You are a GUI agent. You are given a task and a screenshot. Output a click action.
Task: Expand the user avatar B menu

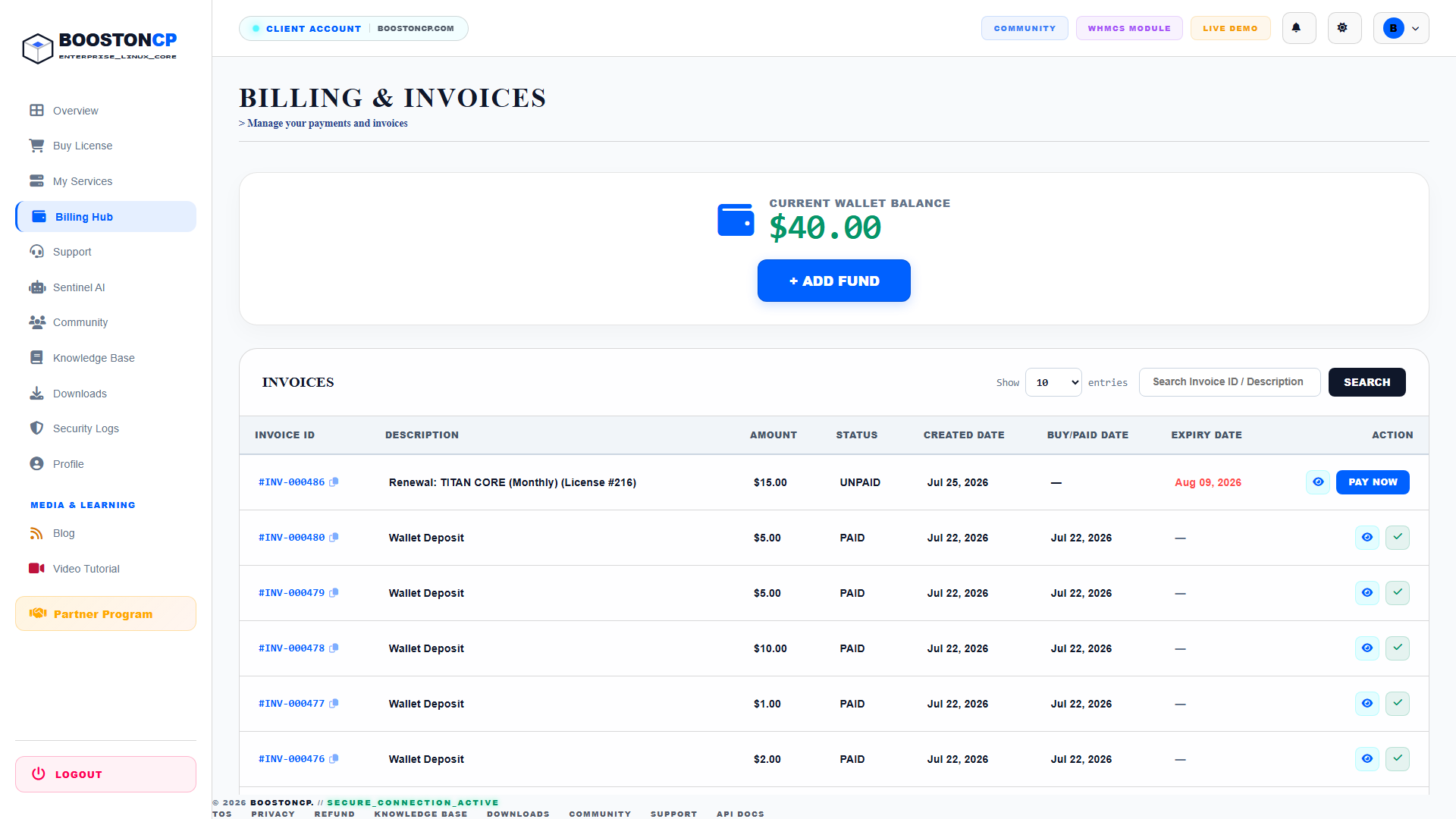(1401, 28)
